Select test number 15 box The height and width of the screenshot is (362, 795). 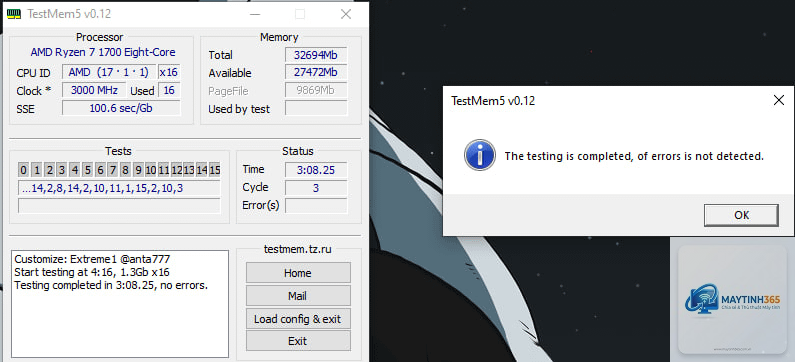pyautogui.click(x=214, y=169)
